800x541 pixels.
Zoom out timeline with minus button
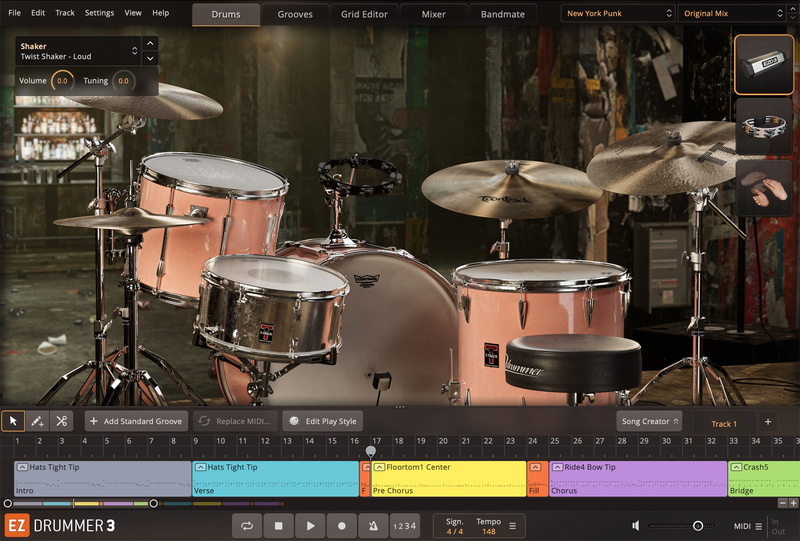pos(783,503)
